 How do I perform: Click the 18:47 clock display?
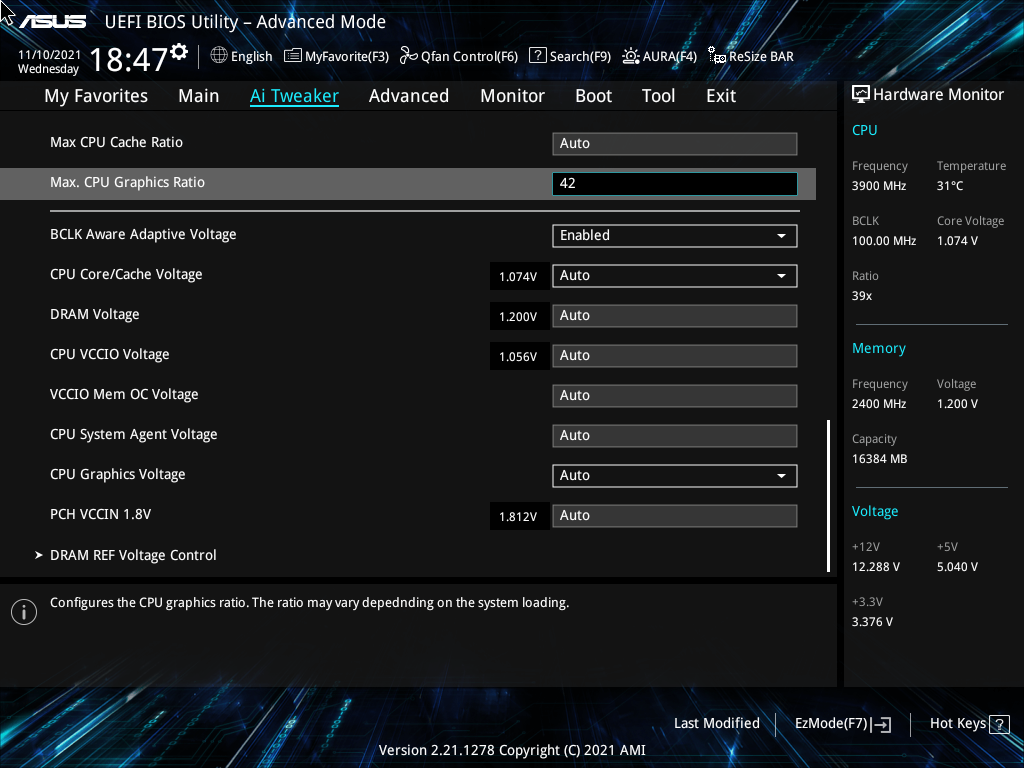[x=128, y=59]
